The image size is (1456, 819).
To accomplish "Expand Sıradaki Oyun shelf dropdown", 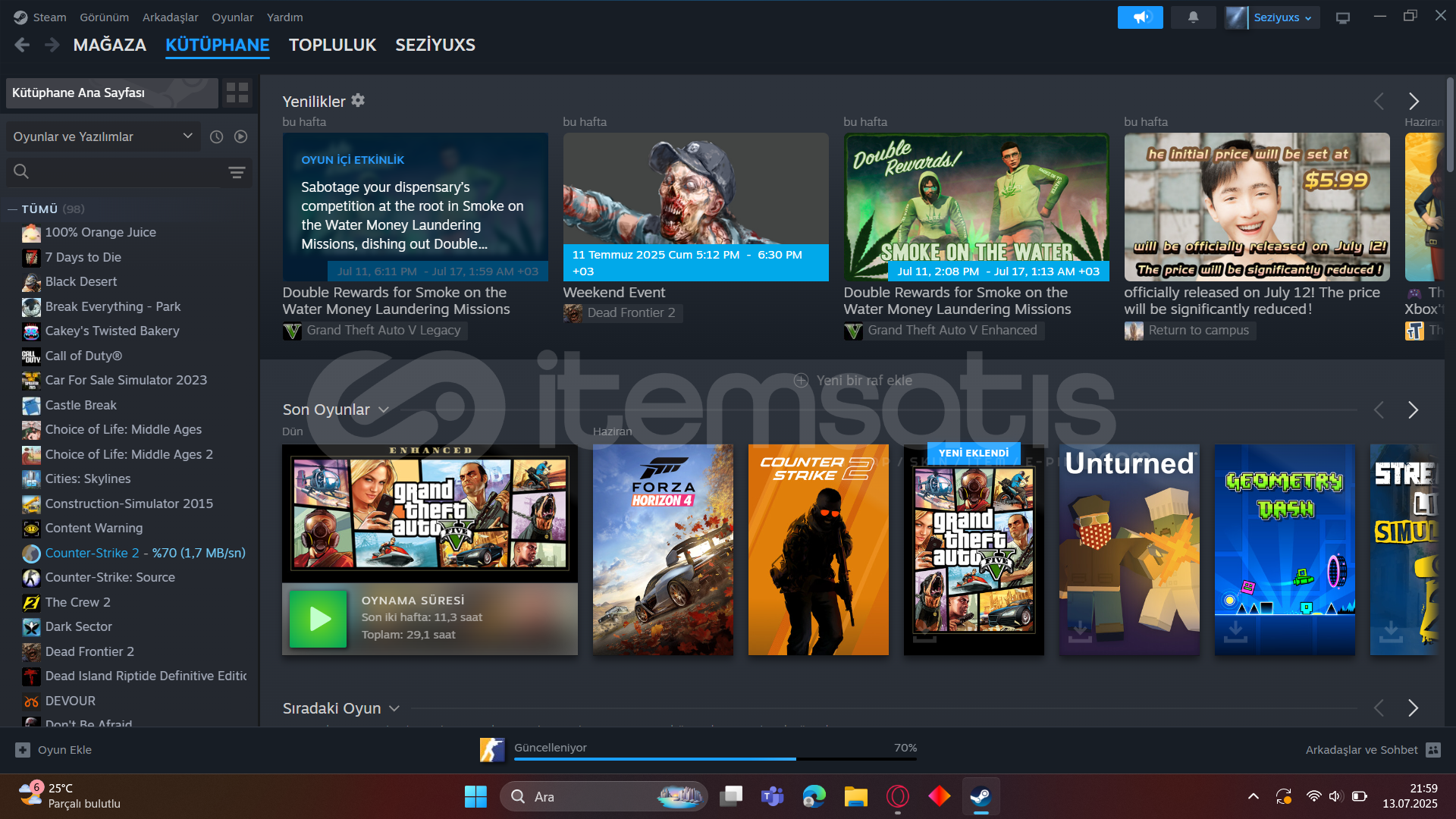I will (x=394, y=708).
